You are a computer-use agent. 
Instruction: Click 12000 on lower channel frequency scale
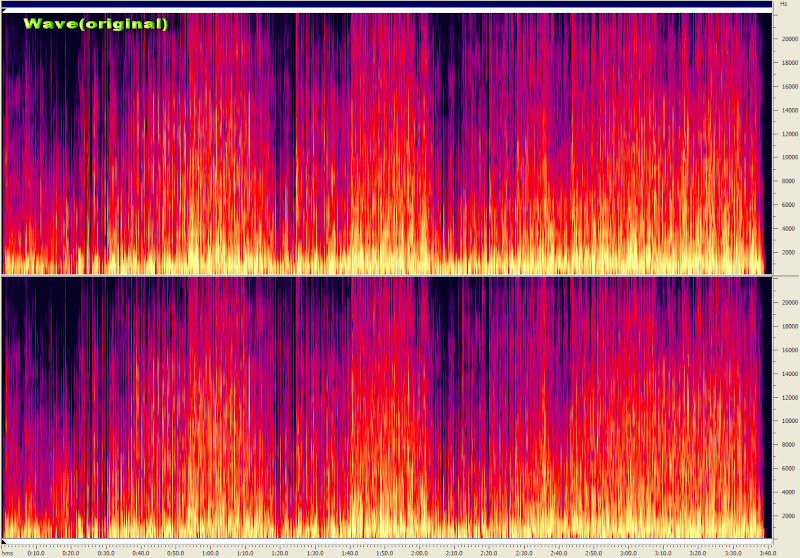[789, 398]
